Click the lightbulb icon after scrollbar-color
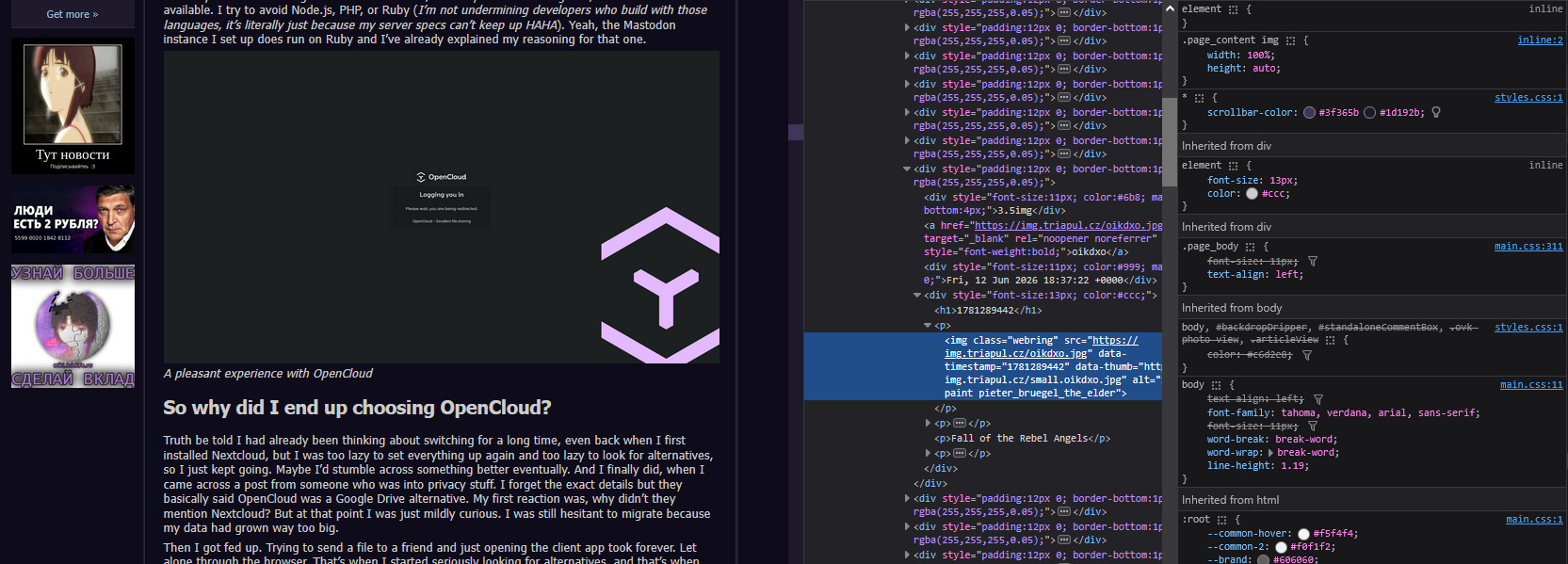 point(1436,112)
